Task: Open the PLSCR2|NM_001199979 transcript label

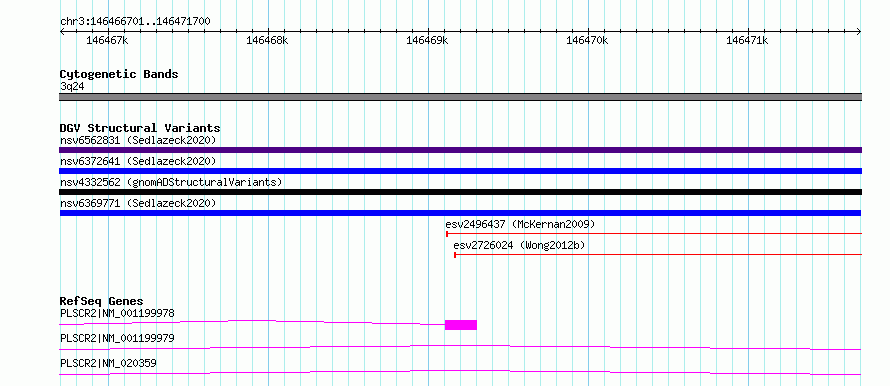Action: (117, 338)
